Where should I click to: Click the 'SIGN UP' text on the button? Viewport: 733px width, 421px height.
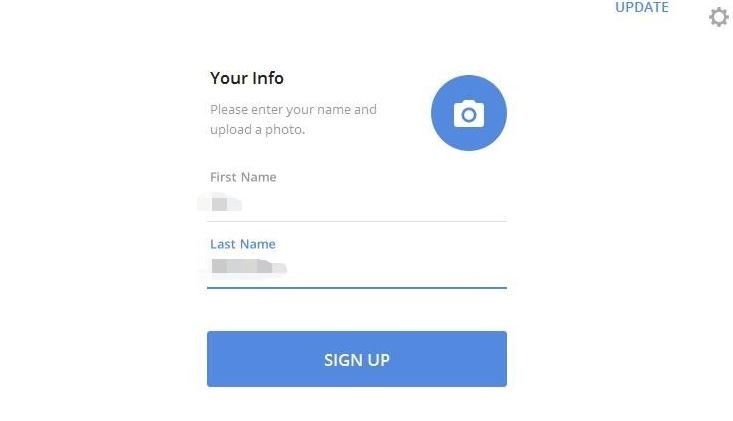tap(357, 360)
